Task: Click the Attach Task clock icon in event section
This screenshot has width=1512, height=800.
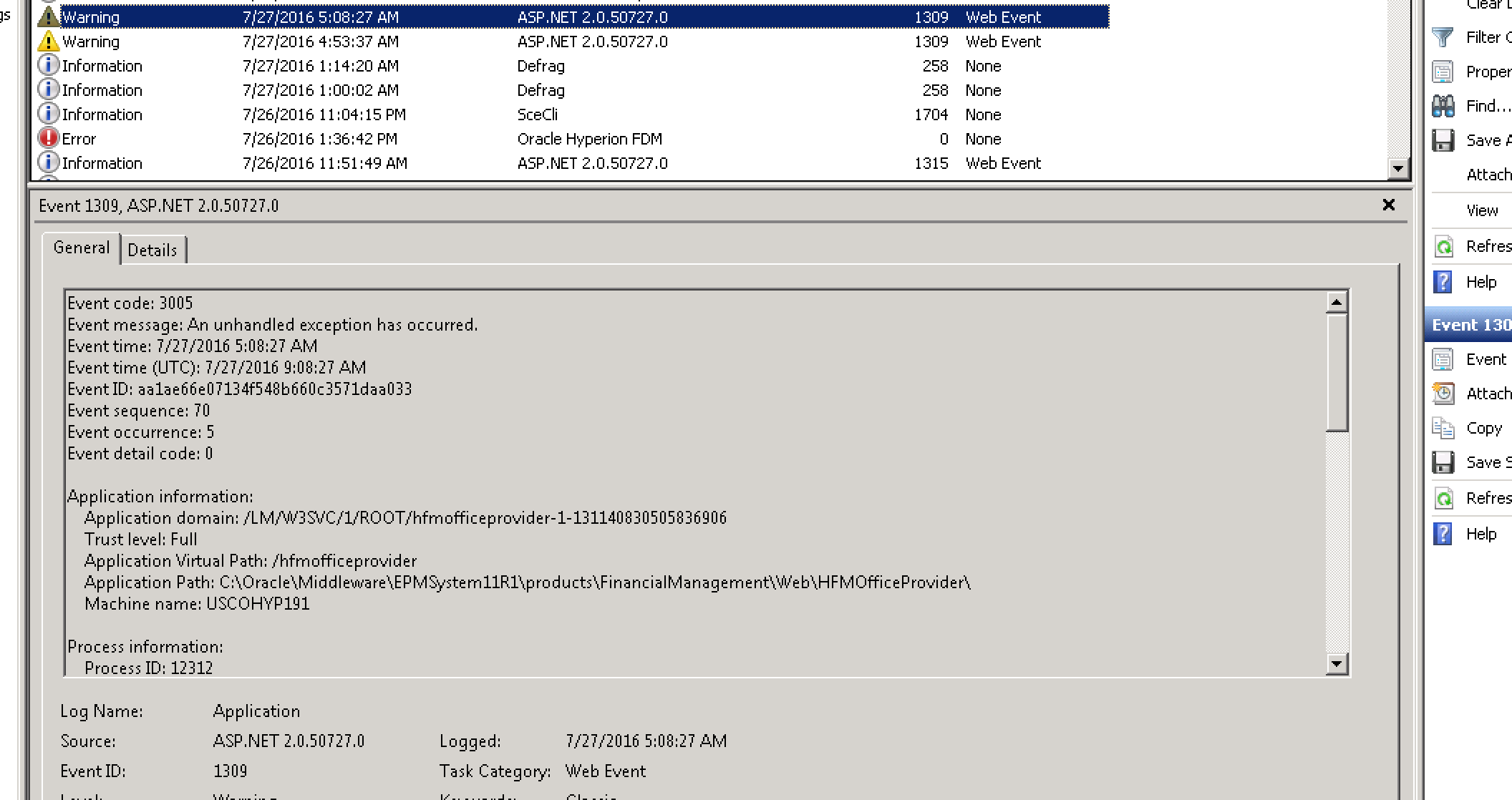Action: pos(1443,394)
